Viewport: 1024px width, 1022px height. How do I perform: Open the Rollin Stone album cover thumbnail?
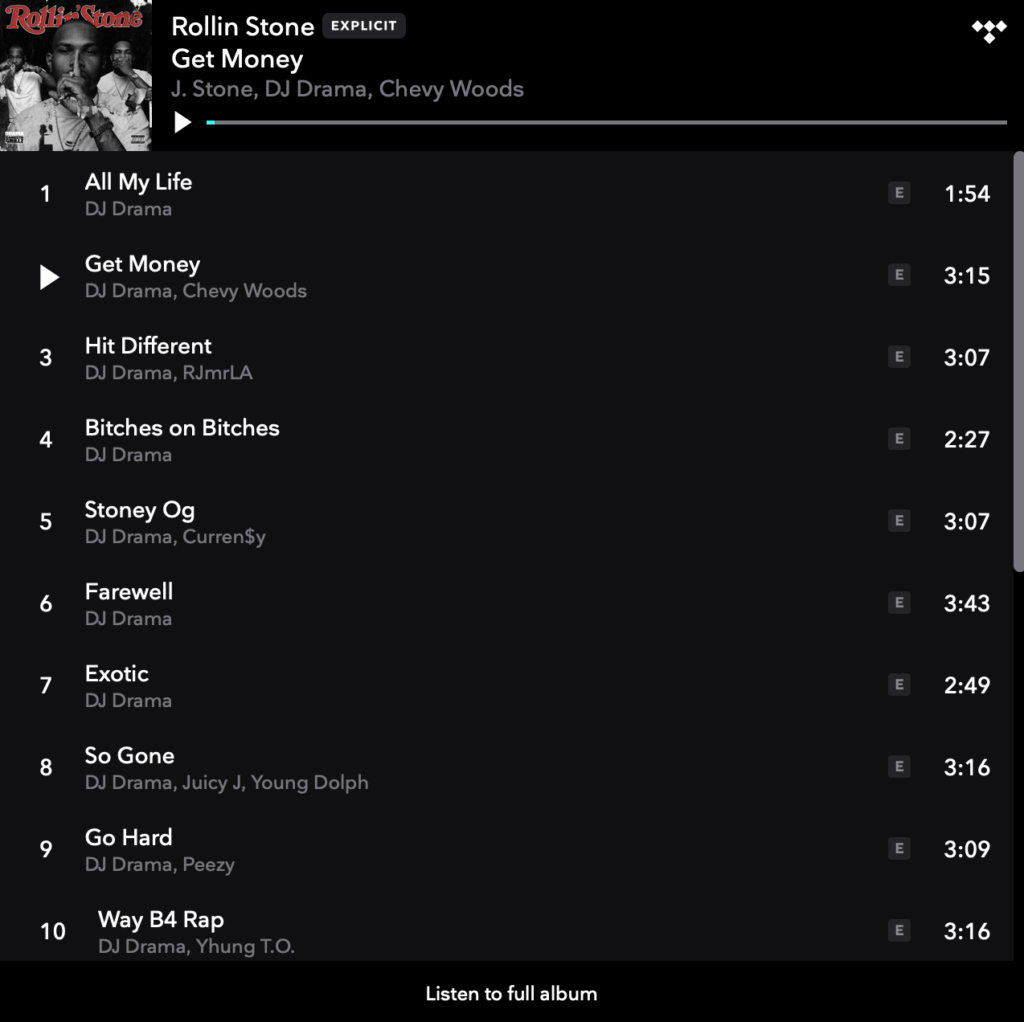pos(76,75)
